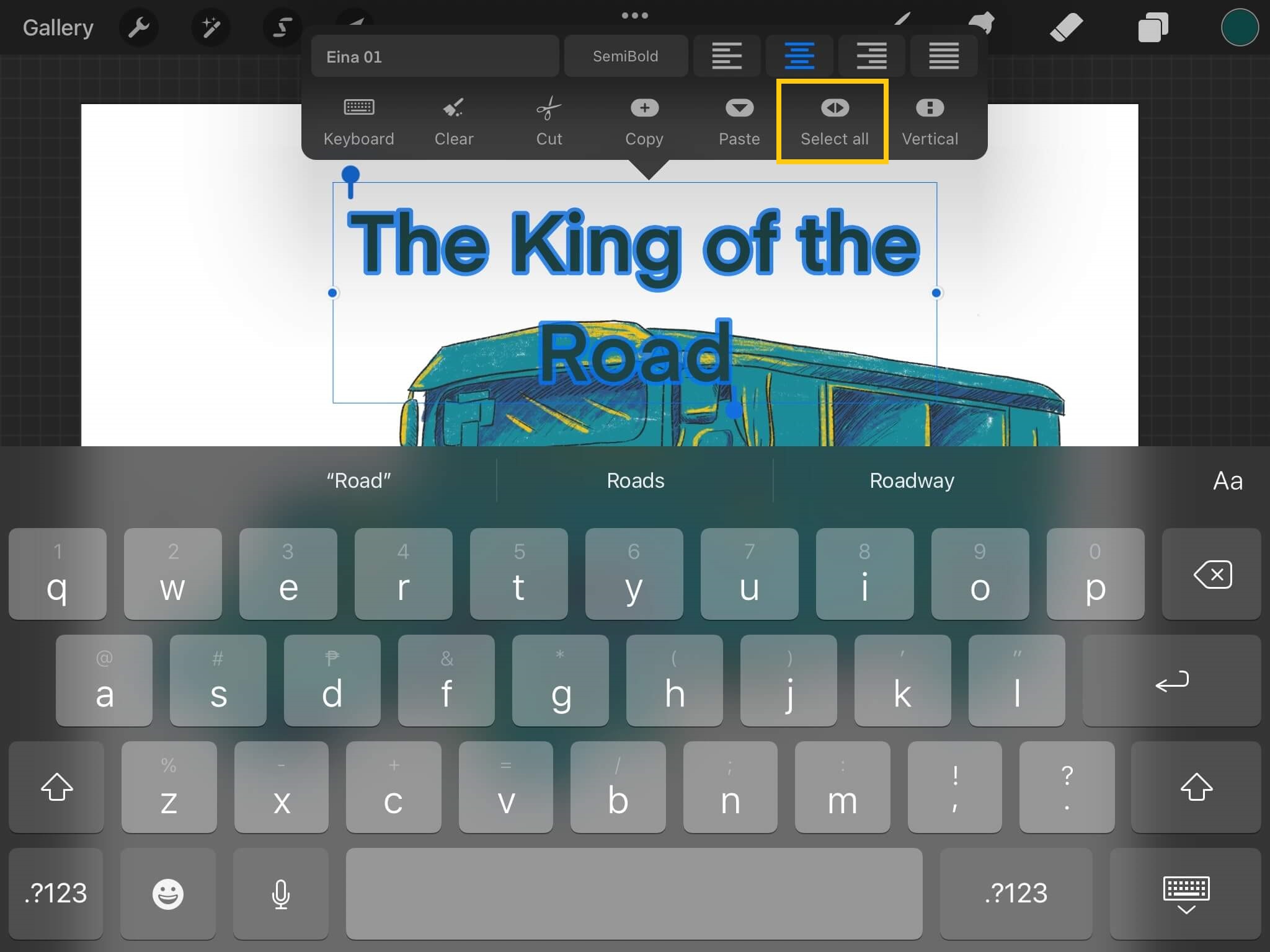Set text alignment to right
Viewport: 1270px width, 952px height.
coord(871,56)
